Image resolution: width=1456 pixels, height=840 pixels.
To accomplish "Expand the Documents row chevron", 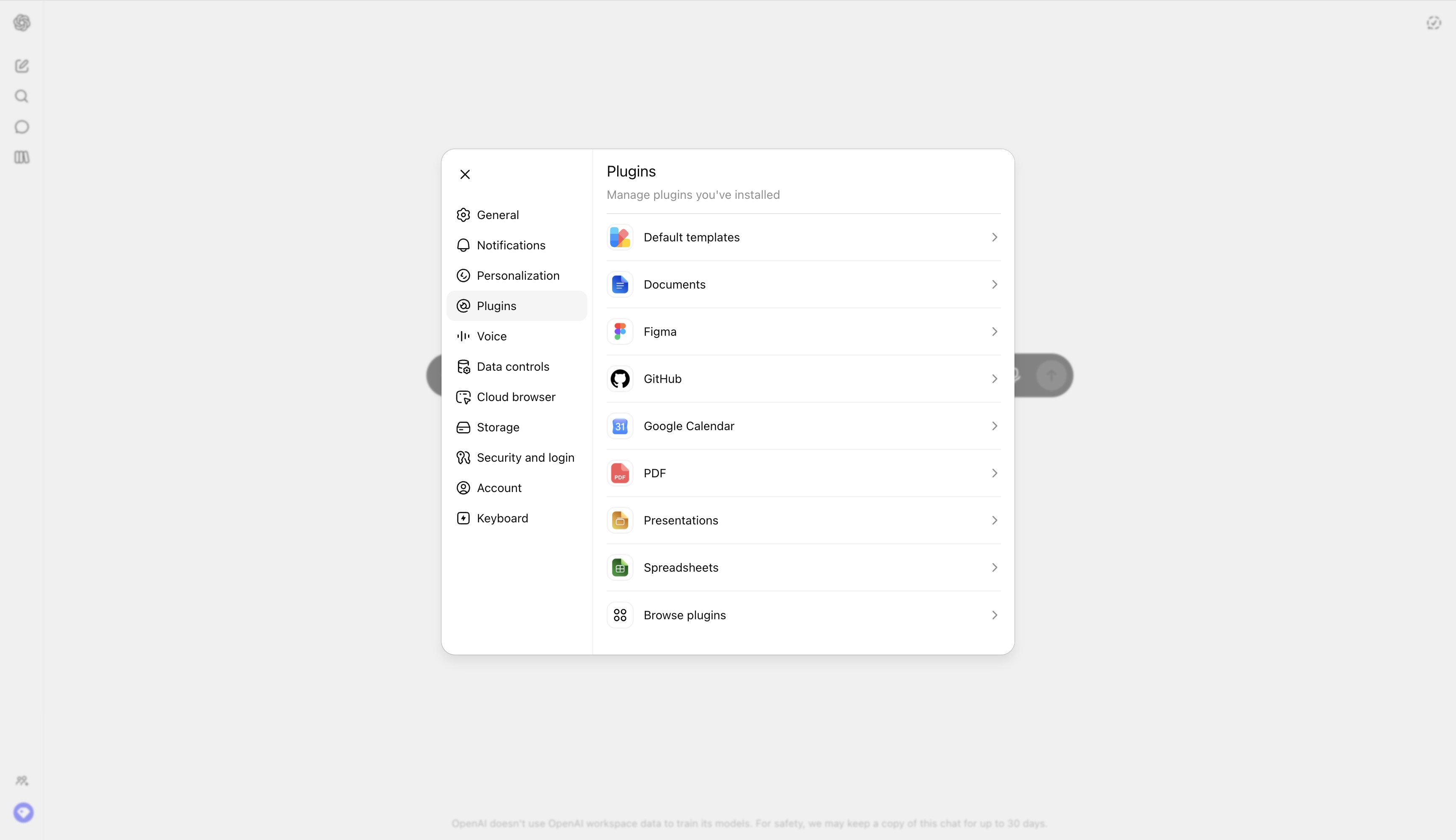I will (995, 284).
